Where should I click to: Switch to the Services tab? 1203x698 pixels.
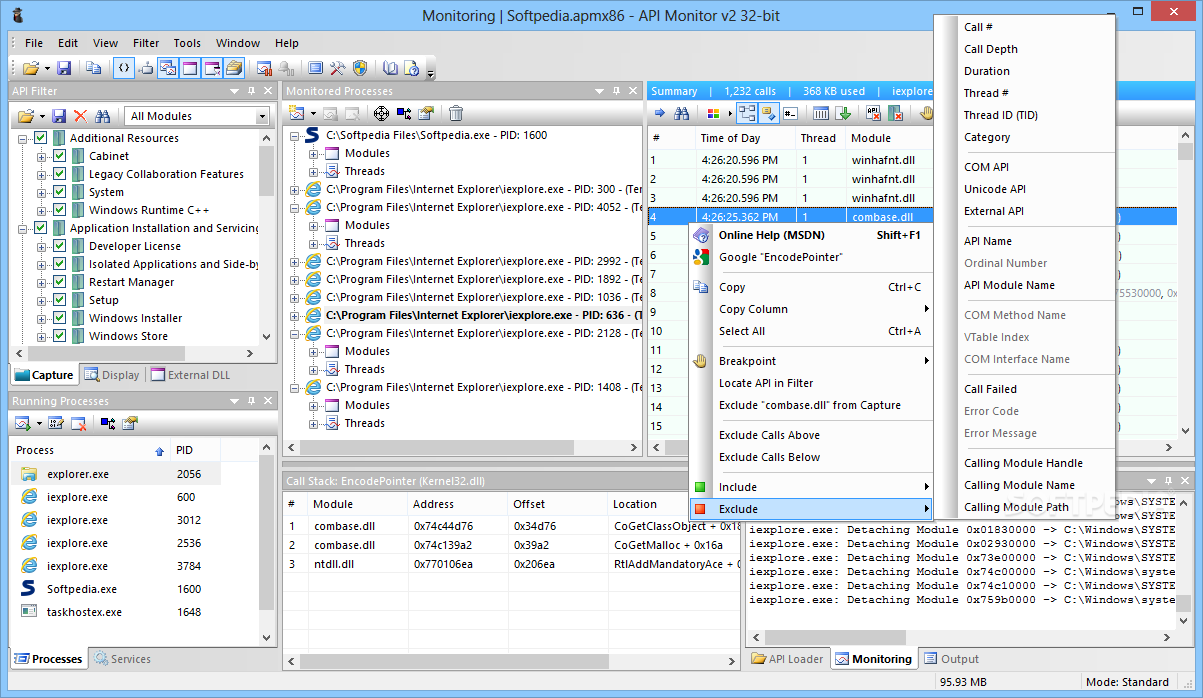(x=122, y=659)
